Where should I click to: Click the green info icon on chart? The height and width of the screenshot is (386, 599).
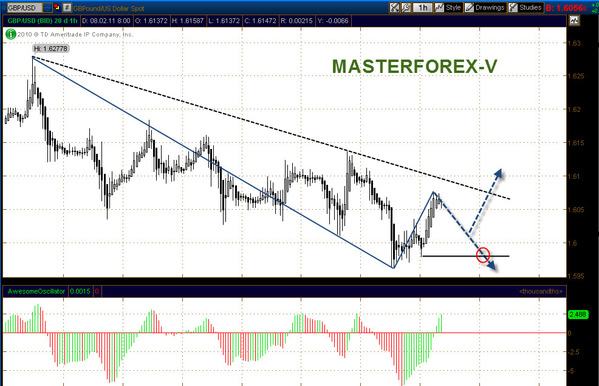click(x=10, y=34)
